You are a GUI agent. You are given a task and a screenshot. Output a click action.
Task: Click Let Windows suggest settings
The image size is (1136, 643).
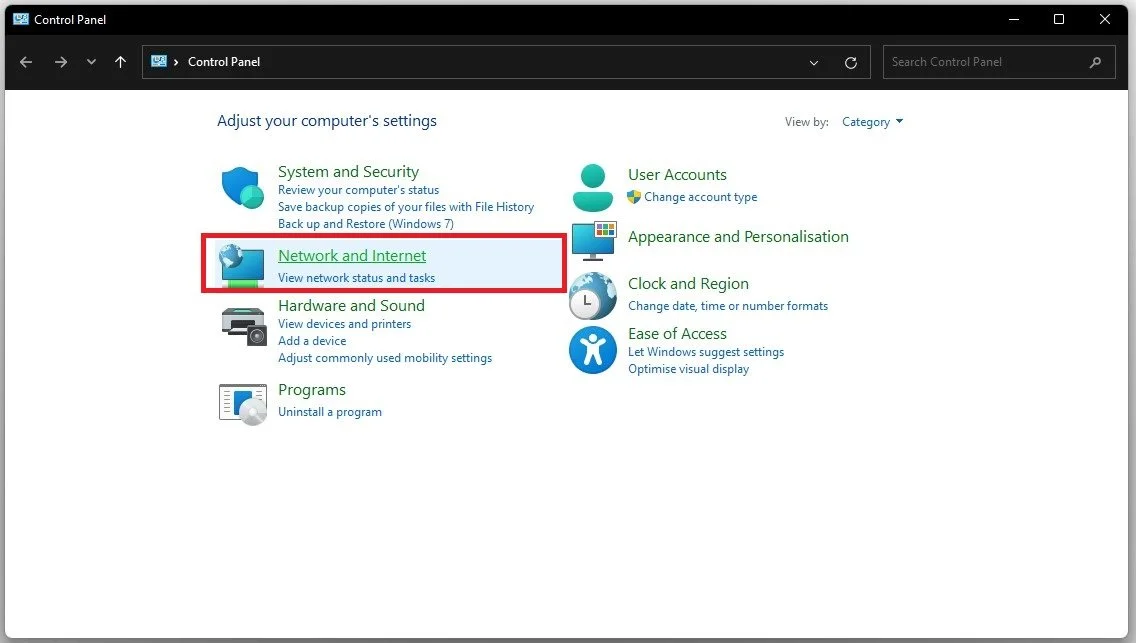(x=706, y=352)
